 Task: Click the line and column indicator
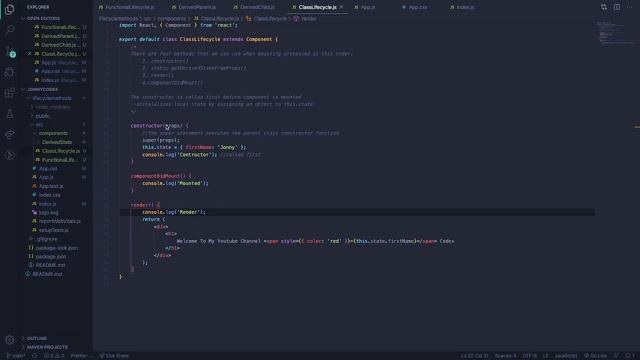(x=474, y=356)
